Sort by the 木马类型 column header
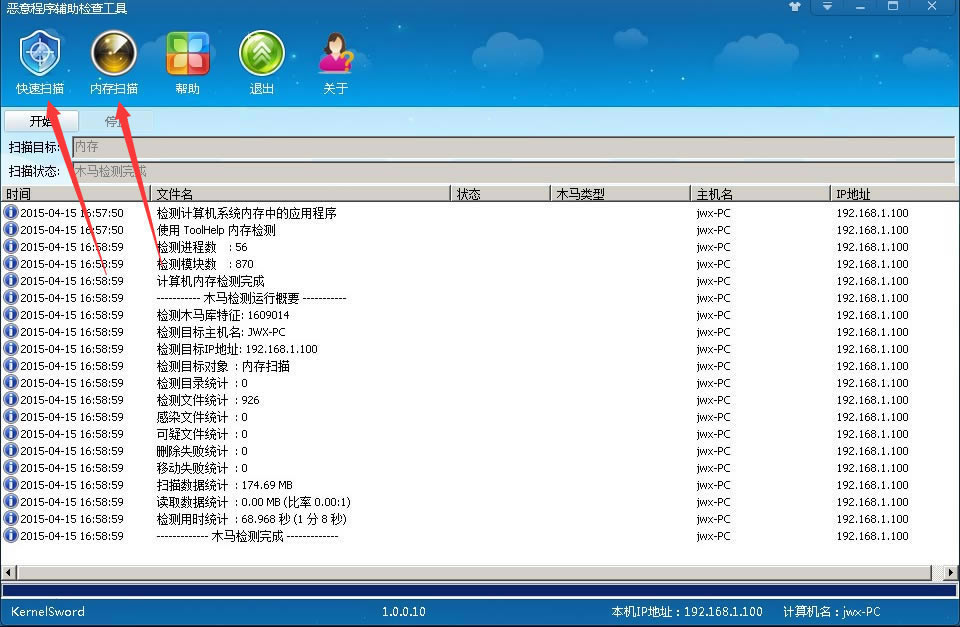 [x=620, y=194]
